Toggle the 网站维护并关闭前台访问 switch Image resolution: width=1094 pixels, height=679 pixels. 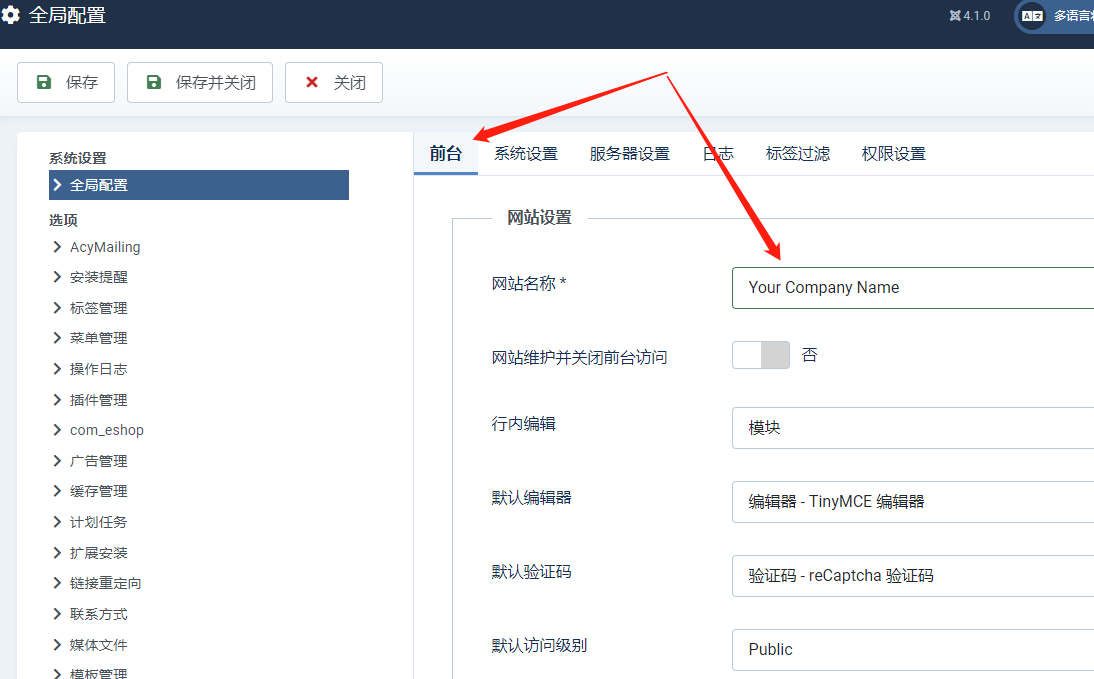pyautogui.click(x=761, y=355)
